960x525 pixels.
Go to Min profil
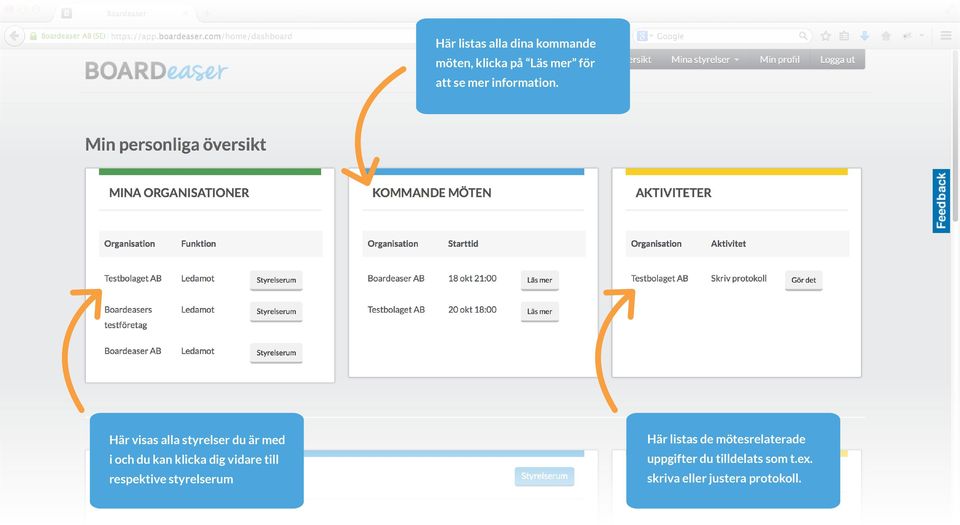[x=779, y=59]
